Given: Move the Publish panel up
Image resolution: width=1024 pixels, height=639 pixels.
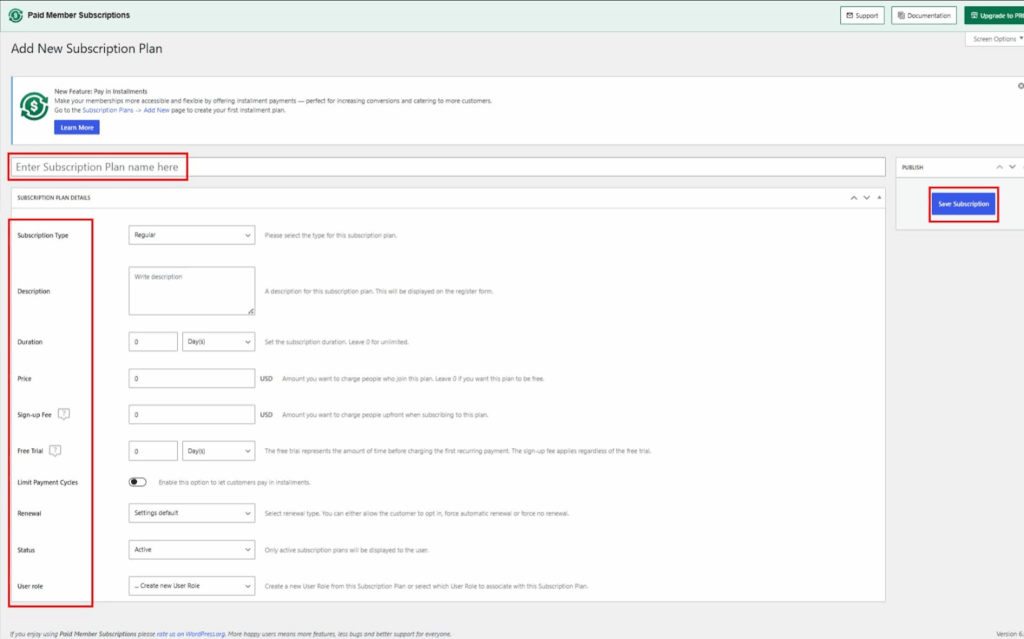Looking at the screenshot, I should point(999,167).
